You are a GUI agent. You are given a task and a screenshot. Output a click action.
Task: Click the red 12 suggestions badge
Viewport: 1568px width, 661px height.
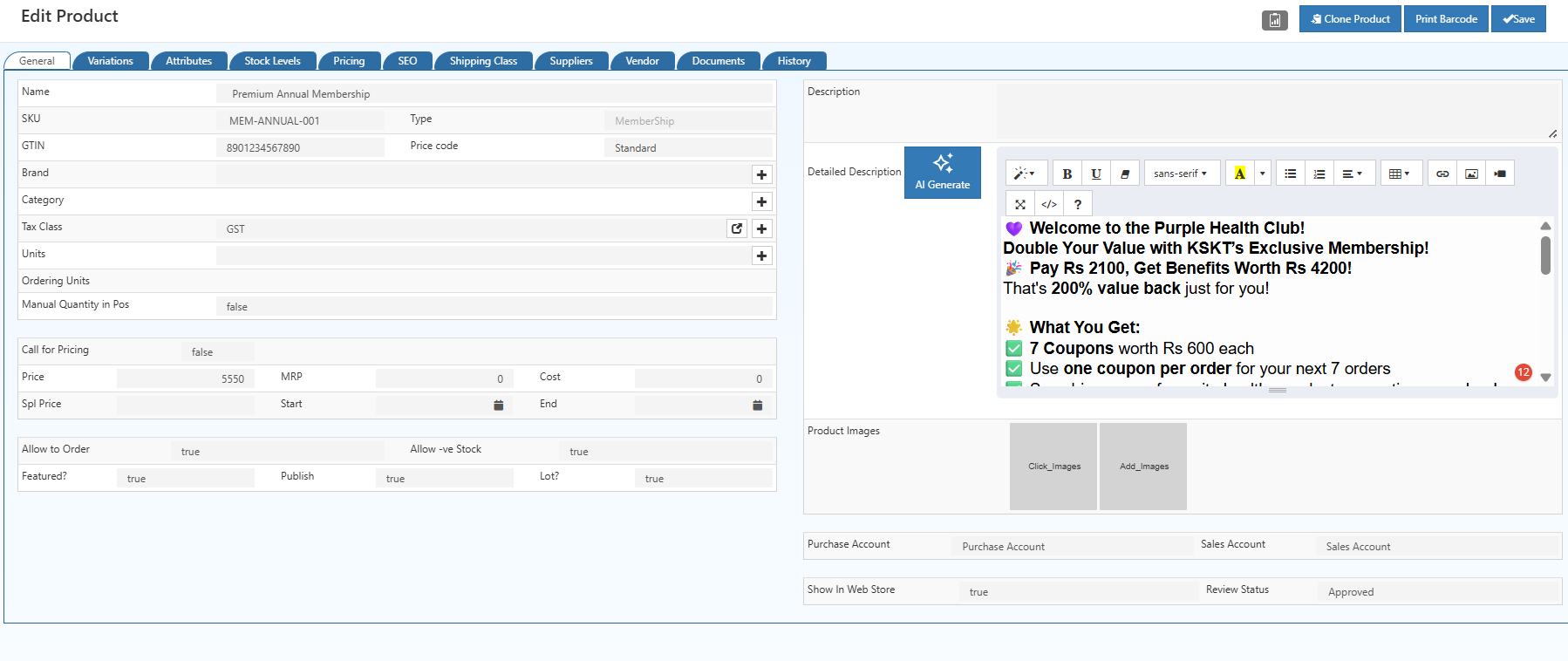1524,372
